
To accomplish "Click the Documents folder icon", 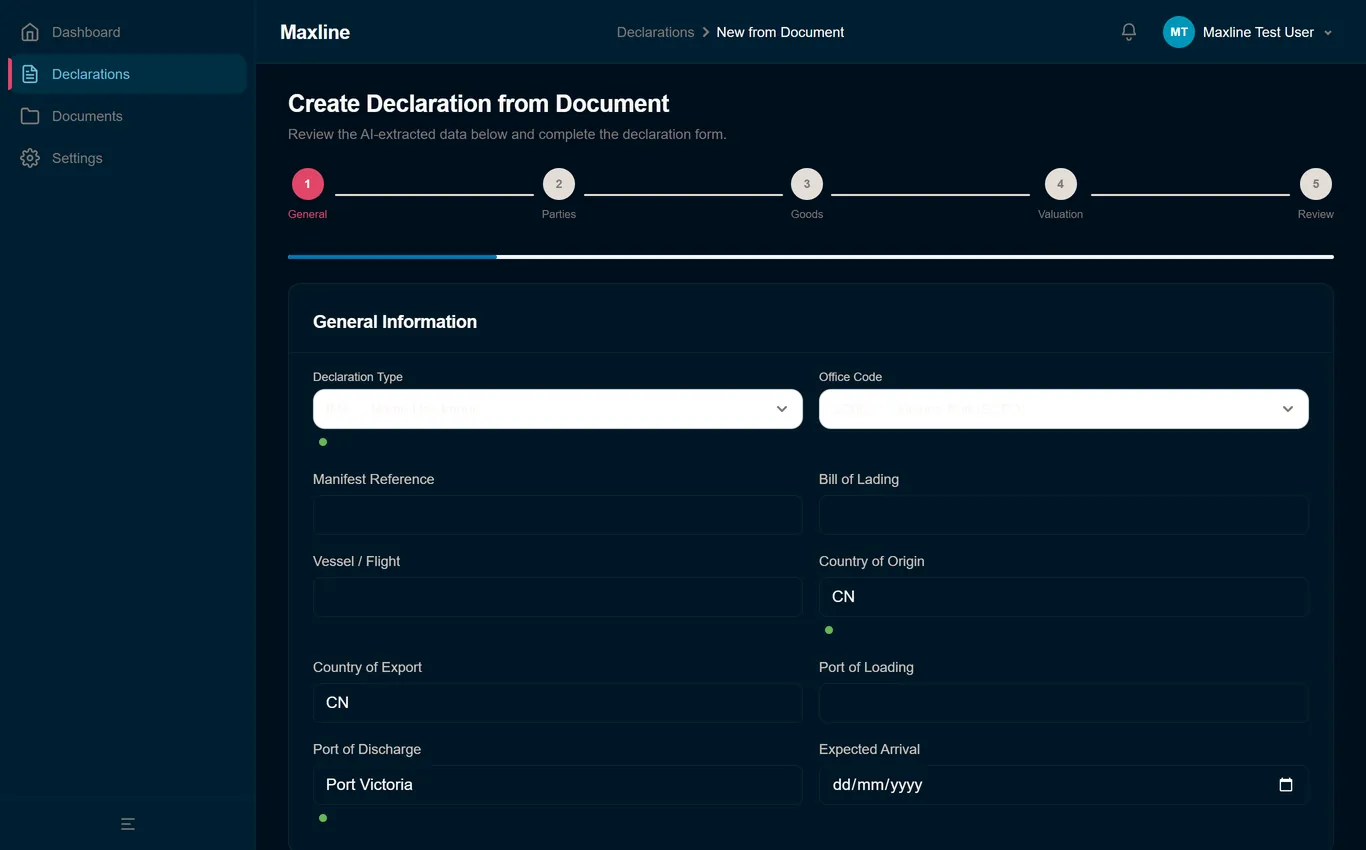I will pyautogui.click(x=30, y=116).
